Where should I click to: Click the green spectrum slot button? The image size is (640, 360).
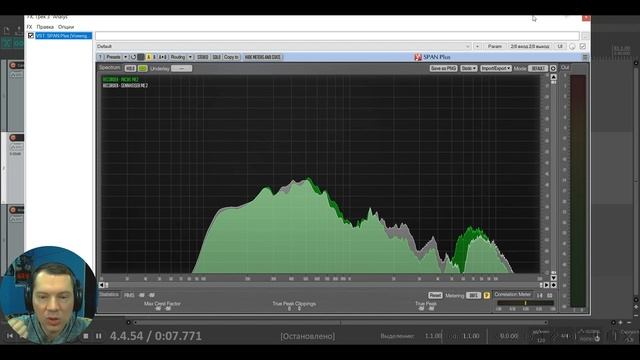(x=142, y=68)
